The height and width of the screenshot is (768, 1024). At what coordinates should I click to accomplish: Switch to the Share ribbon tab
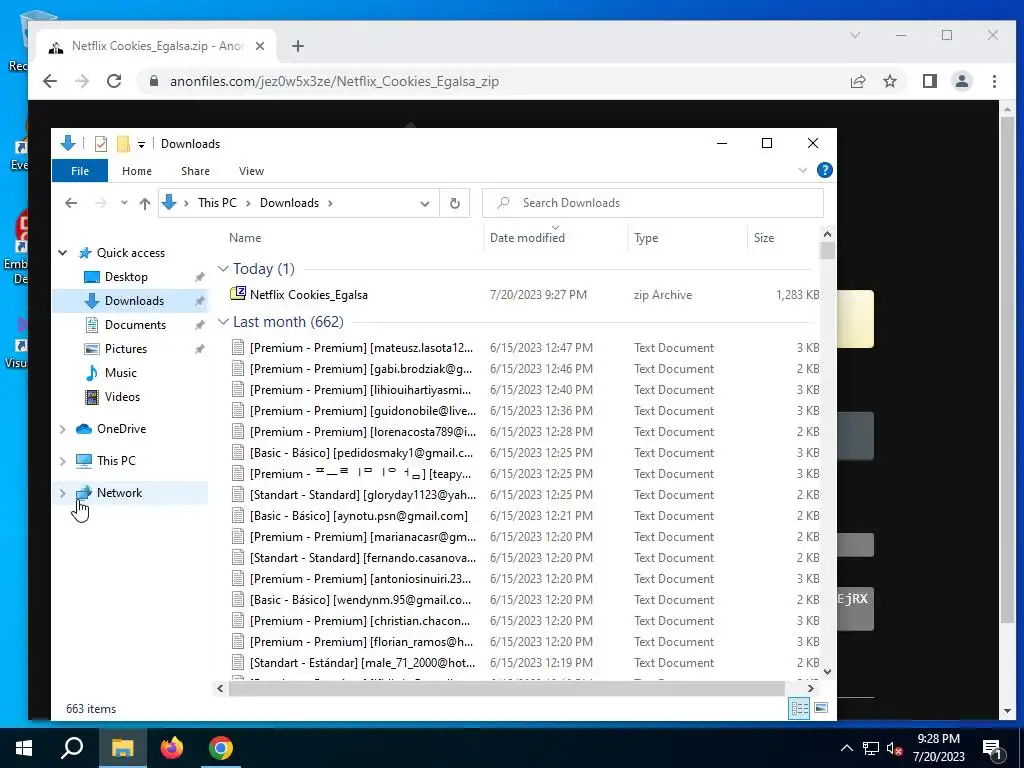tap(195, 171)
